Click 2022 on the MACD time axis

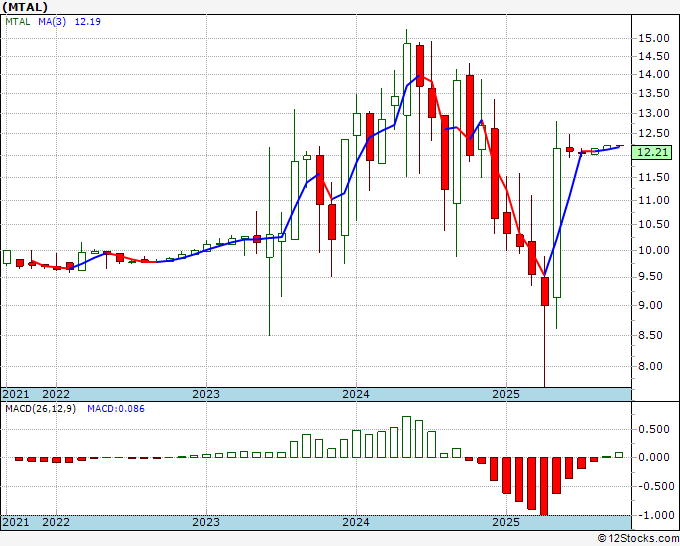tap(56, 522)
